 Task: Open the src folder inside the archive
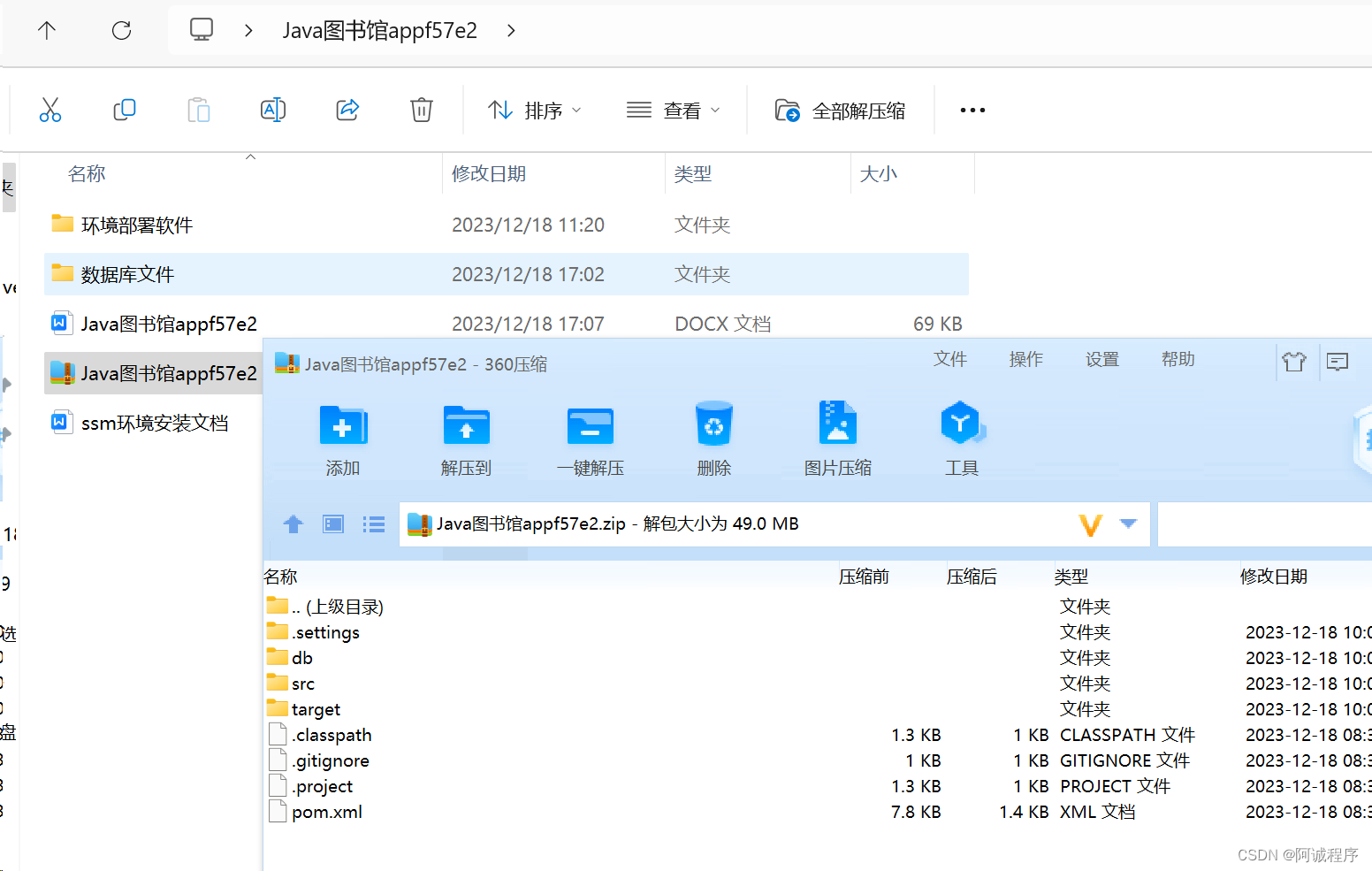point(301,683)
